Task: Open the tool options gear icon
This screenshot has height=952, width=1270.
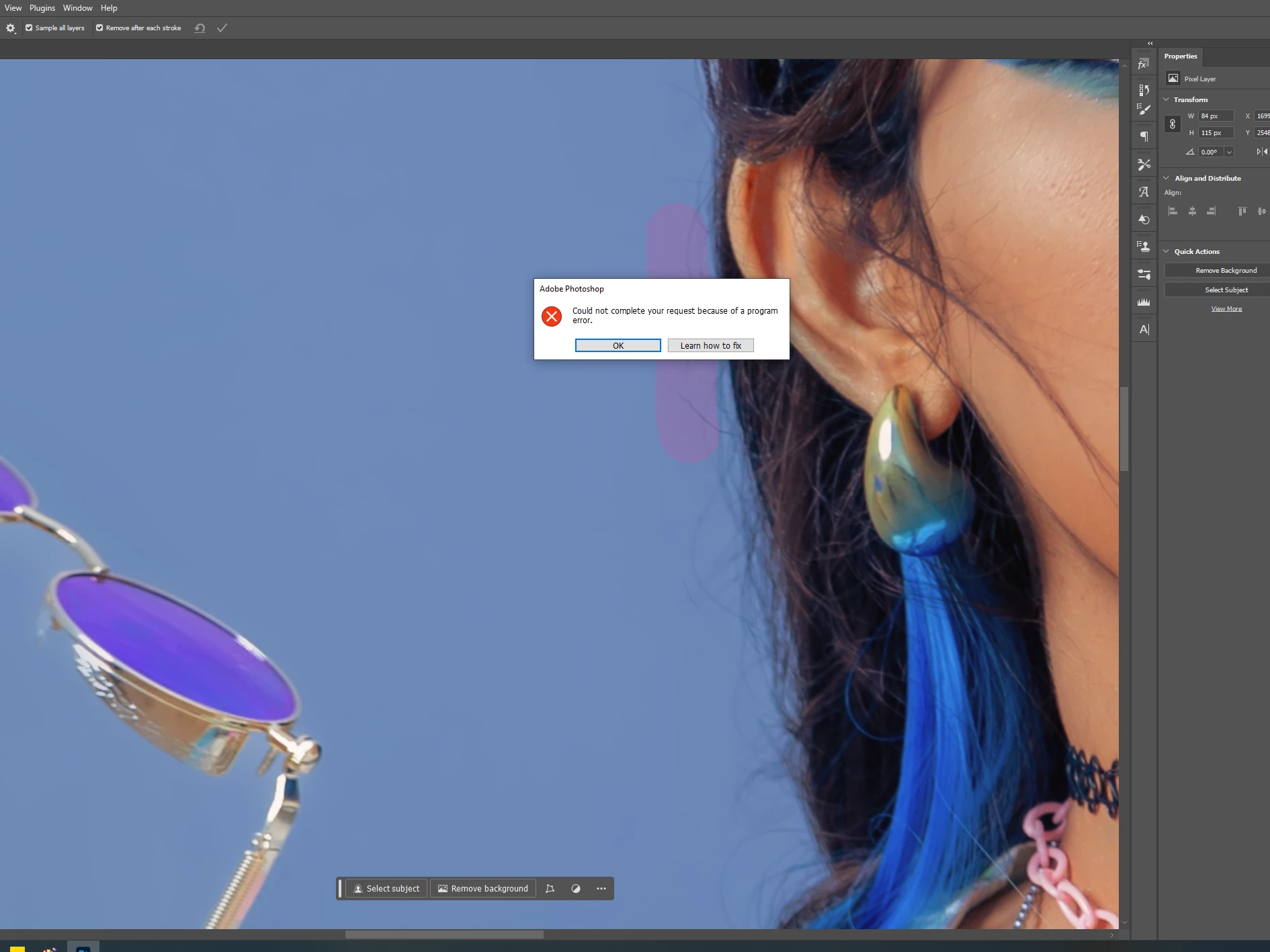Action: point(11,28)
